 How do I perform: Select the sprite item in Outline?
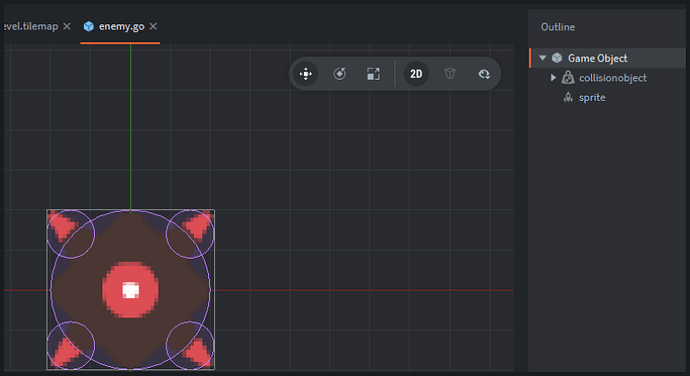click(x=592, y=97)
